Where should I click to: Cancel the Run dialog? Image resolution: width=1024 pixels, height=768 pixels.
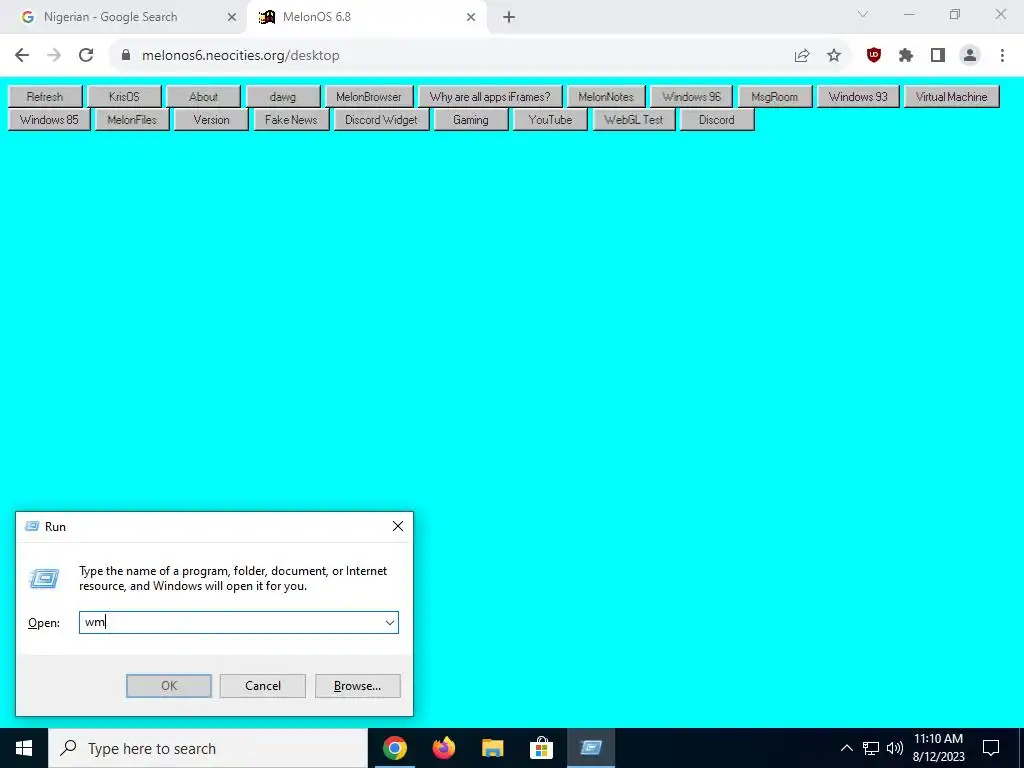click(x=263, y=686)
